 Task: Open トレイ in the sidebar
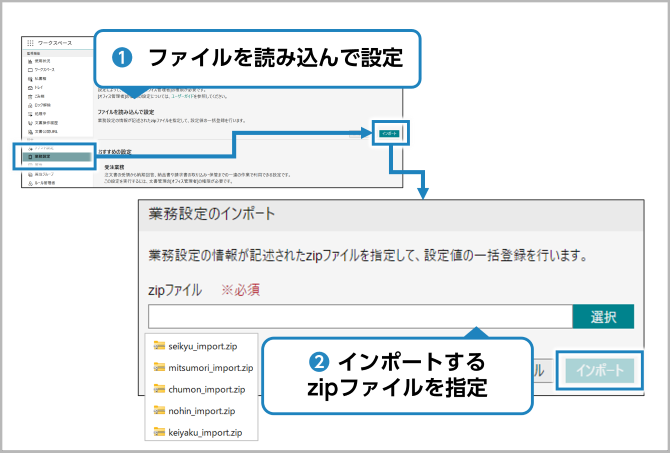36,87
